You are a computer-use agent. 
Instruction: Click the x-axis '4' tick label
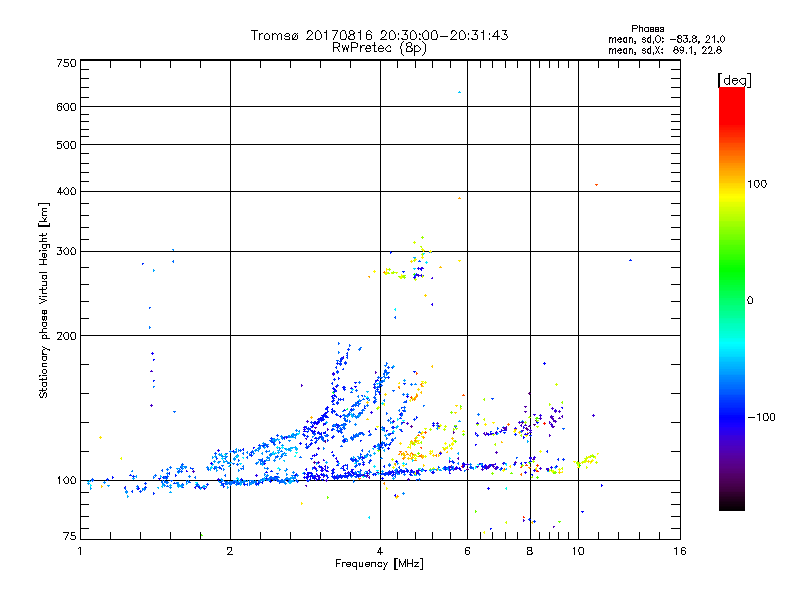tap(380, 551)
